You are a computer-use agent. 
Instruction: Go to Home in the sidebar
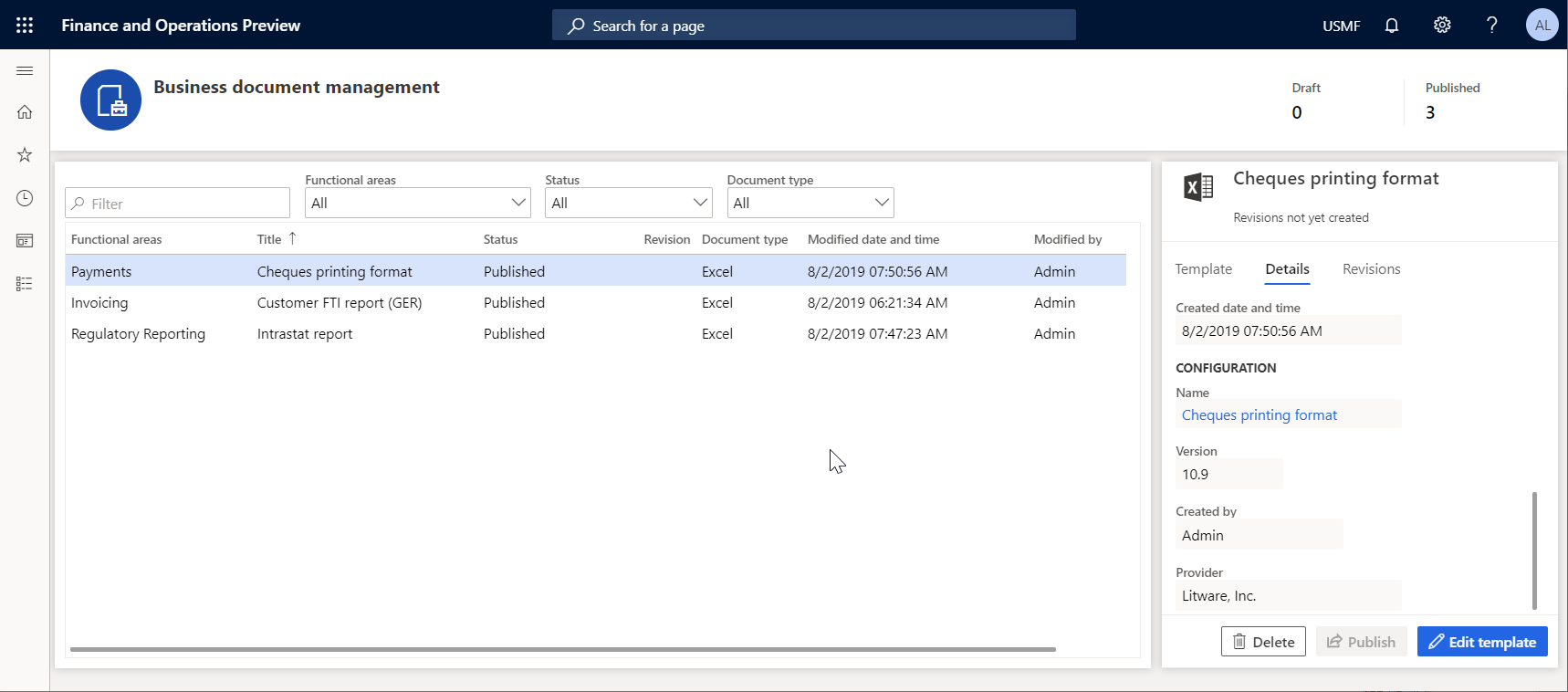click(x=25, y=111)
